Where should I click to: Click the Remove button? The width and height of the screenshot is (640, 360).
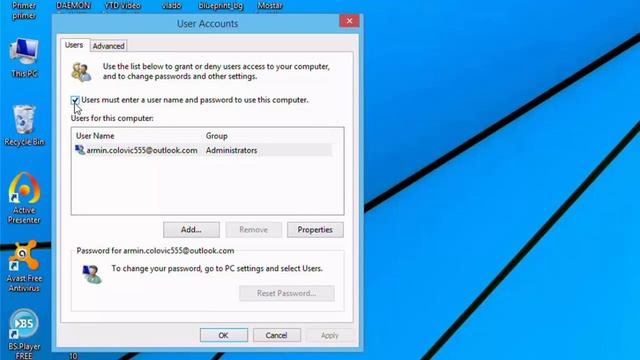(253, 230)
